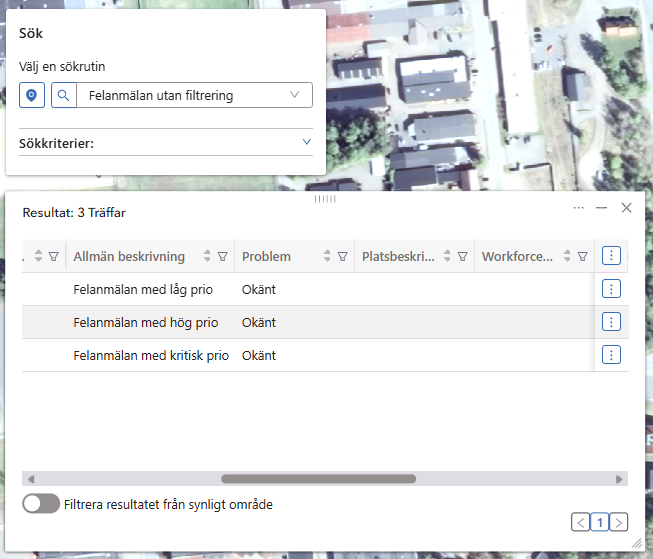Sort the Workforce column
Viewport: 653px width, 559px height.
coord(567,256)
